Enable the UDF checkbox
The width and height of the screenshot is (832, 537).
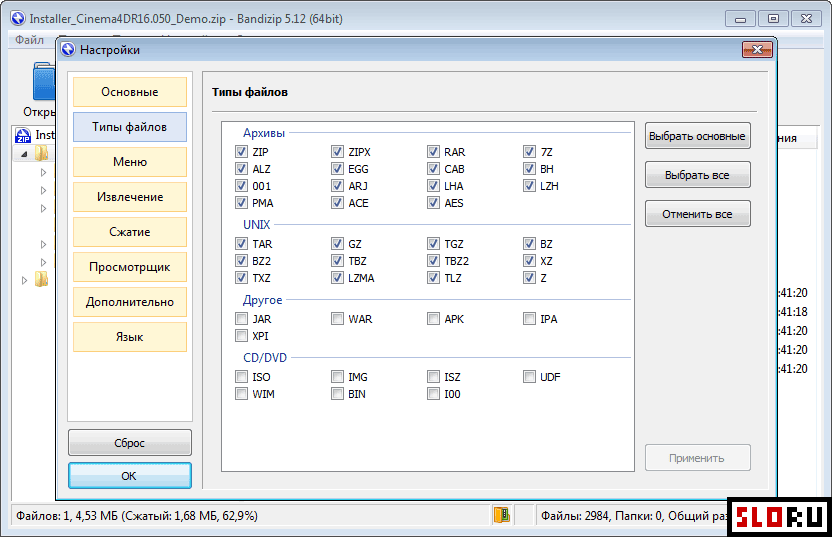pos(530,377)
